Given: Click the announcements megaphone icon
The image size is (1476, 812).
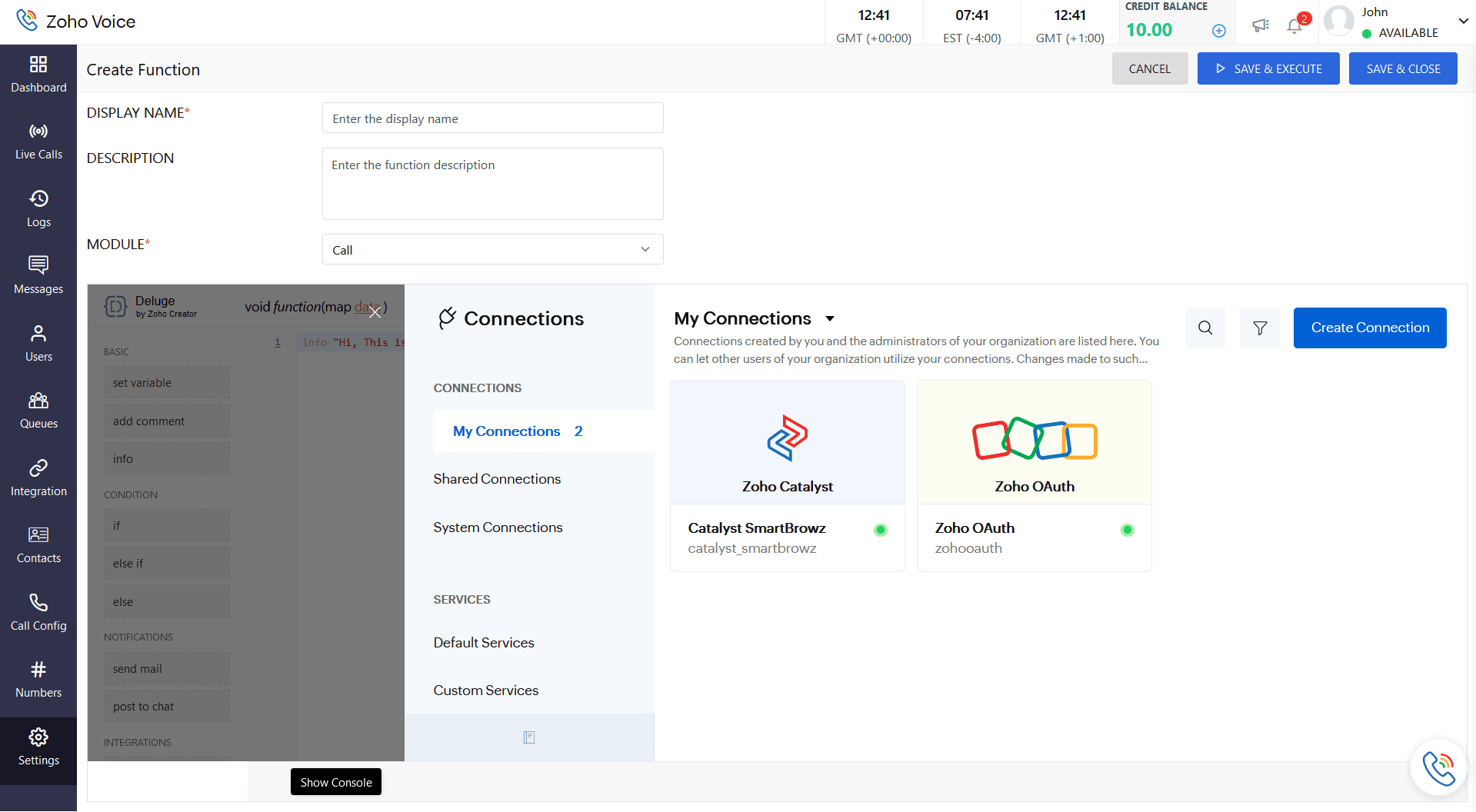Looking at the screenshot, I should tap(1260, 25).
